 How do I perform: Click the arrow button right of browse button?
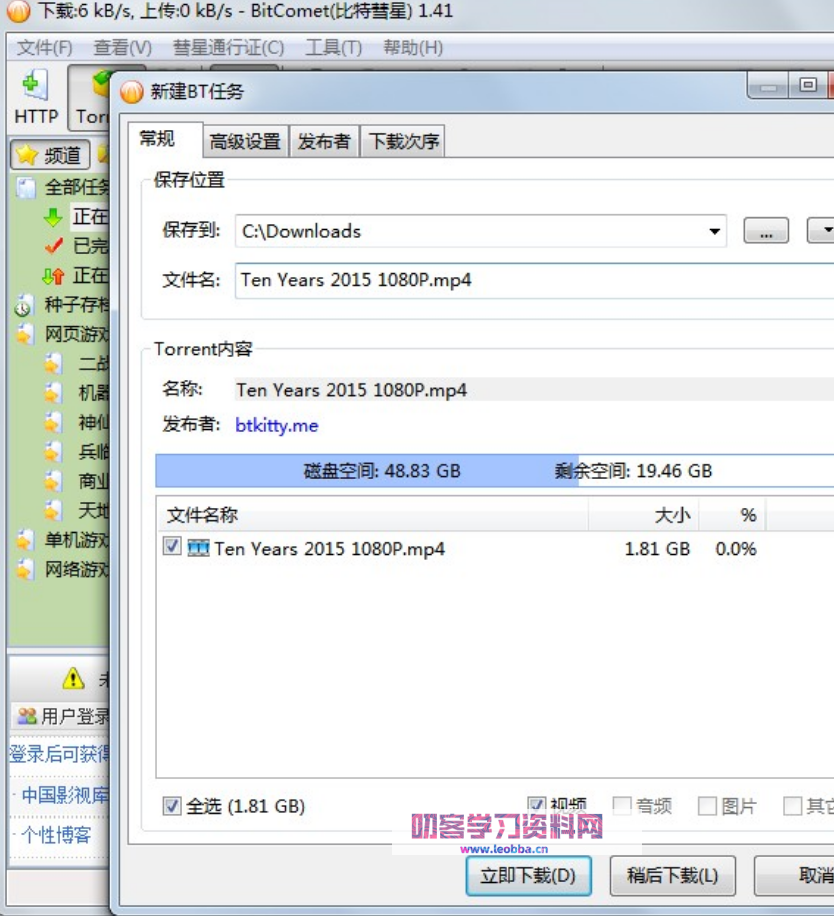pyautogui.click(x=822, y=231)
